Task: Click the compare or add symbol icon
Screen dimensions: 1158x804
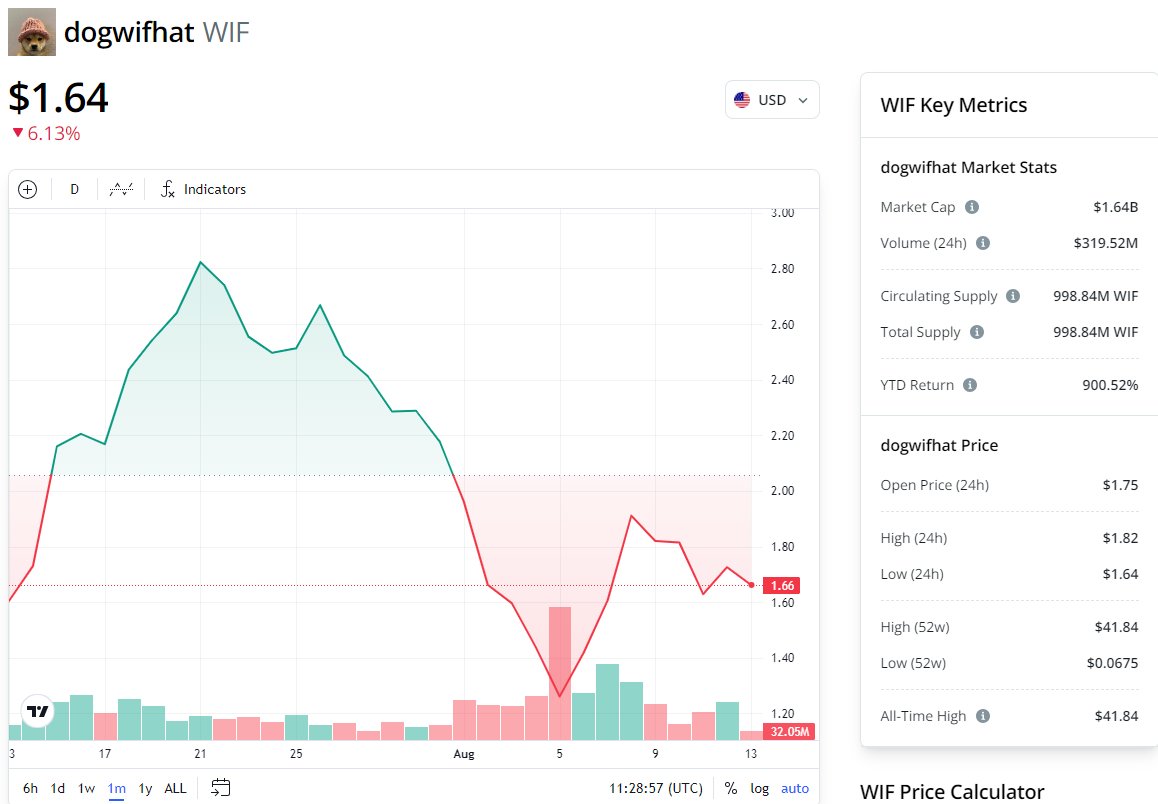Action: [x=27, y=189]
